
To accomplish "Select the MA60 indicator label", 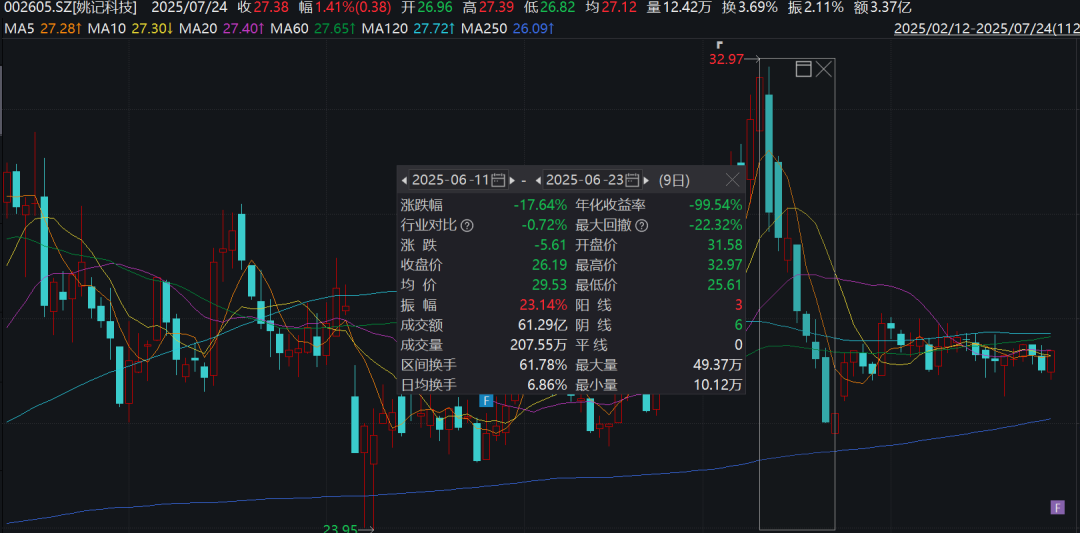I will [x=289, y=29].
